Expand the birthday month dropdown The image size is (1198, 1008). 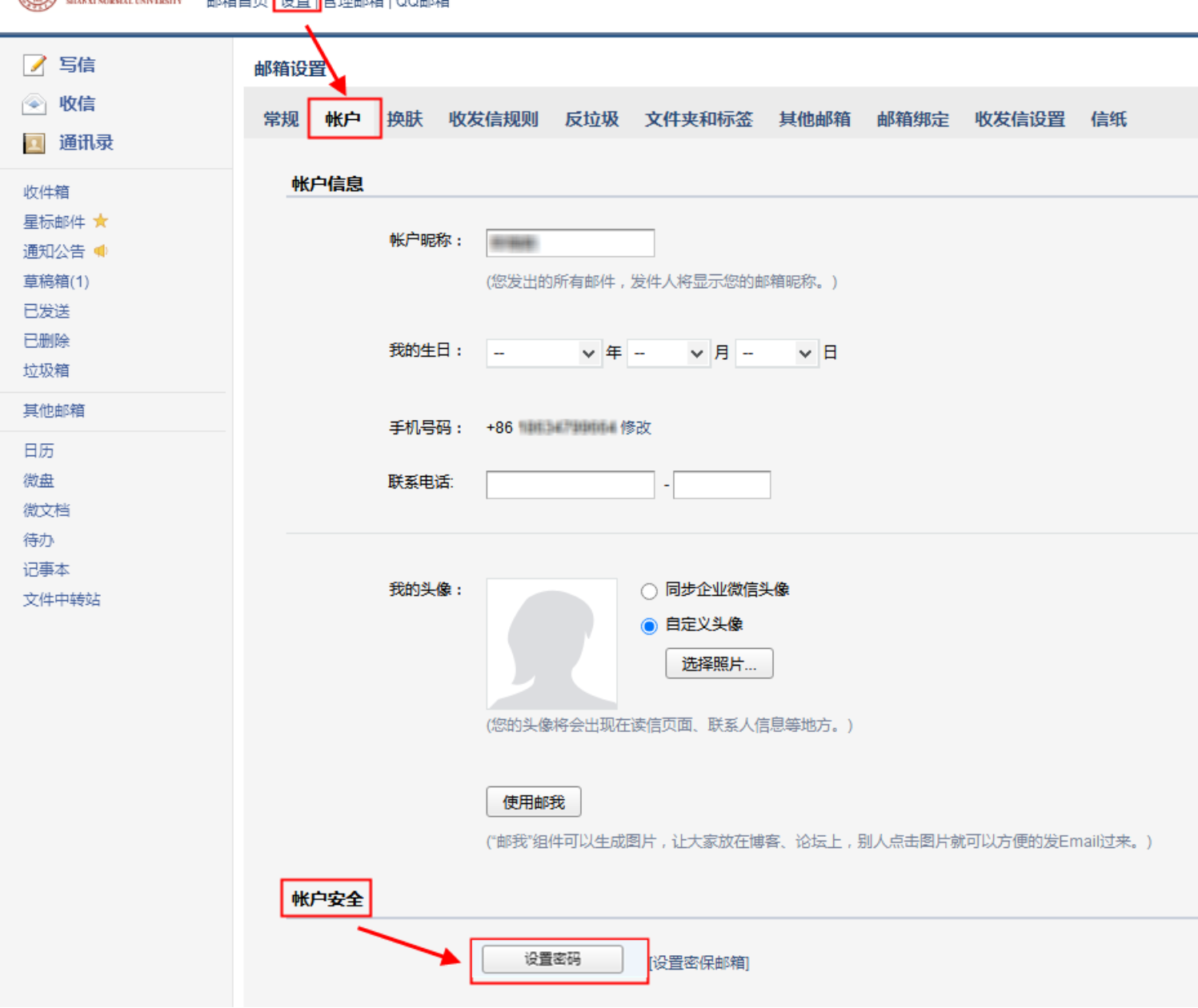point(669,353)
